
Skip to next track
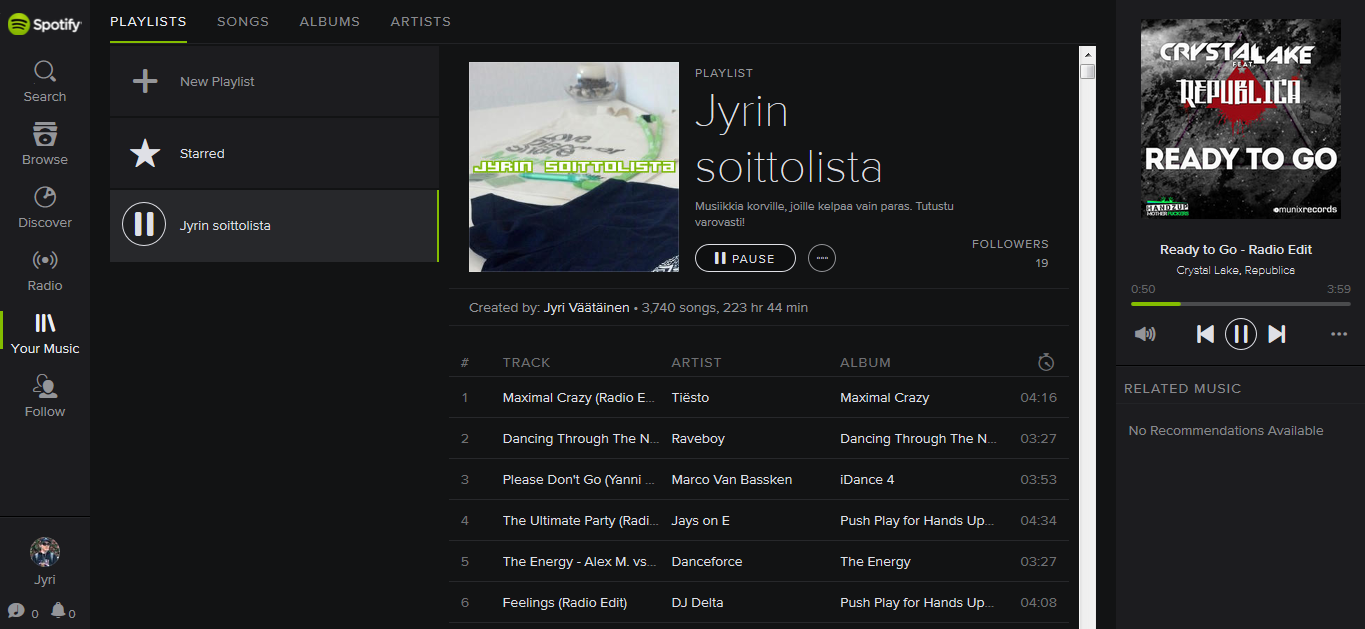[1277, 334]
